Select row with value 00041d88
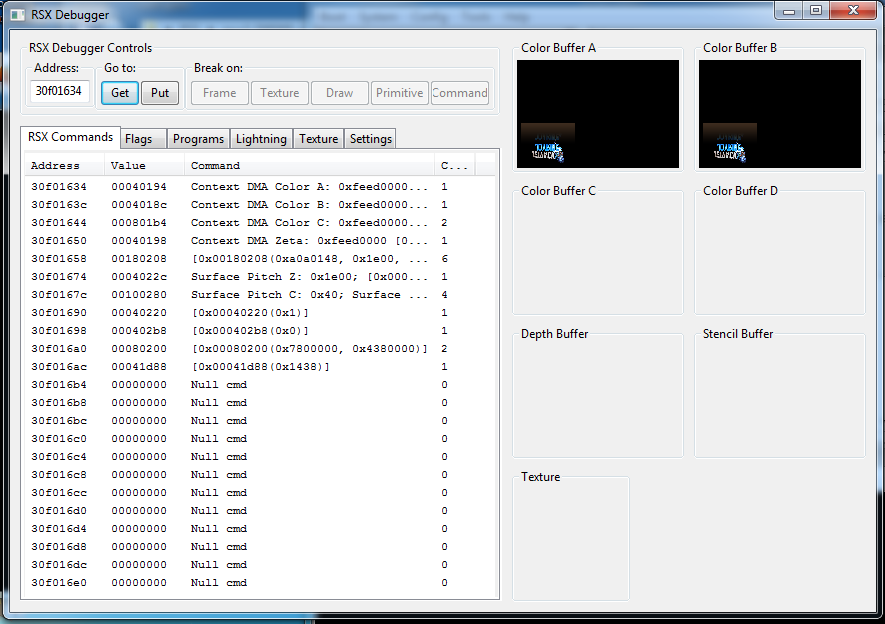The image size is (885, 624). coord(260,367)
